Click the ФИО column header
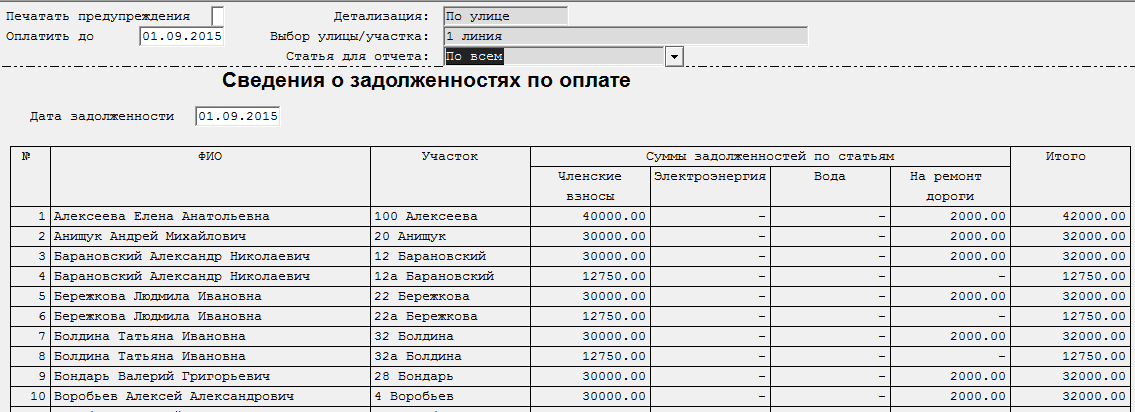 tap(210, 157)
